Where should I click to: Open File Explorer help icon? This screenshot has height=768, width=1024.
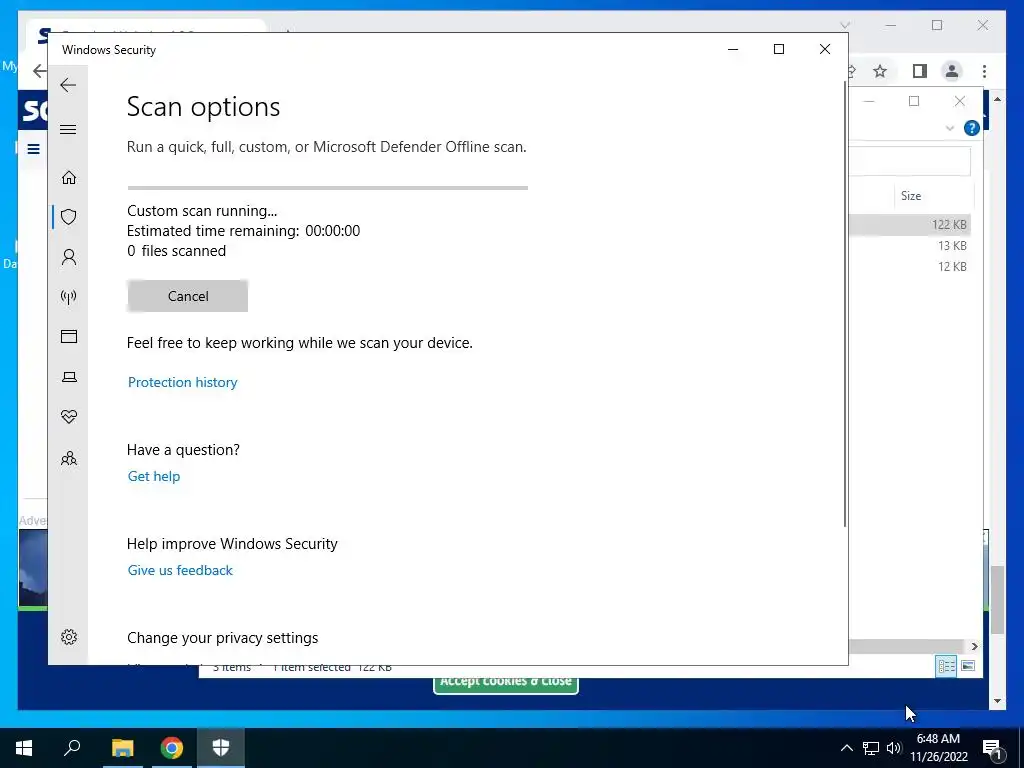(x=971, y=128)
